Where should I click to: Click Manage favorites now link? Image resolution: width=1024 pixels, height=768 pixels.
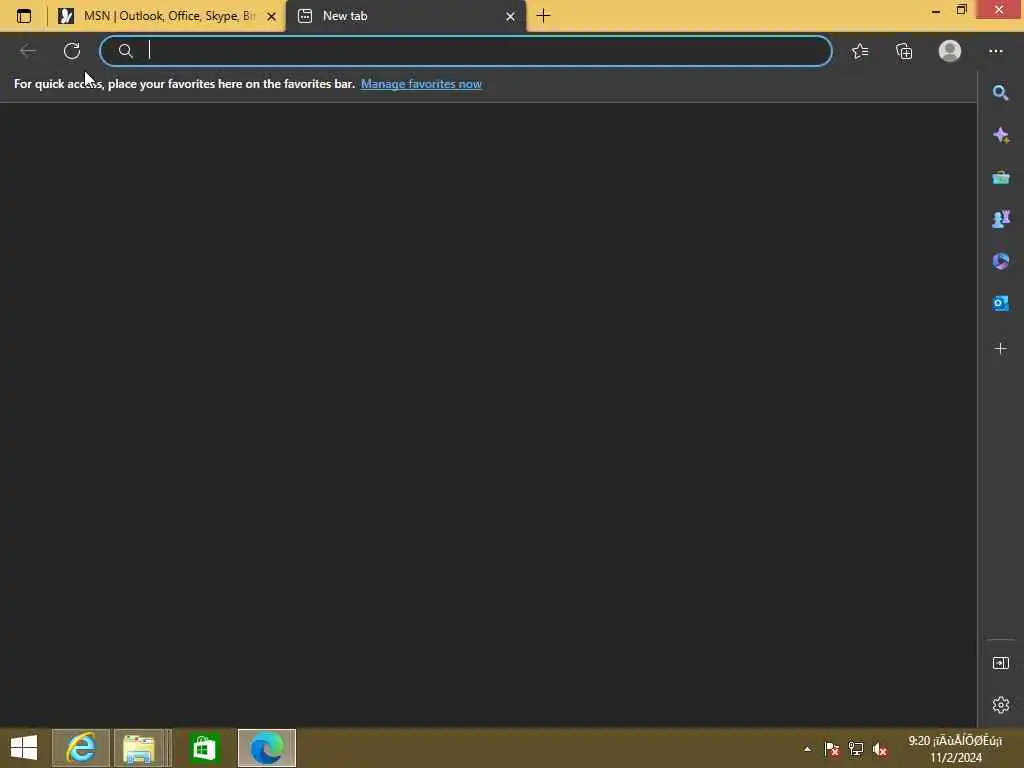tap(421, 84)
